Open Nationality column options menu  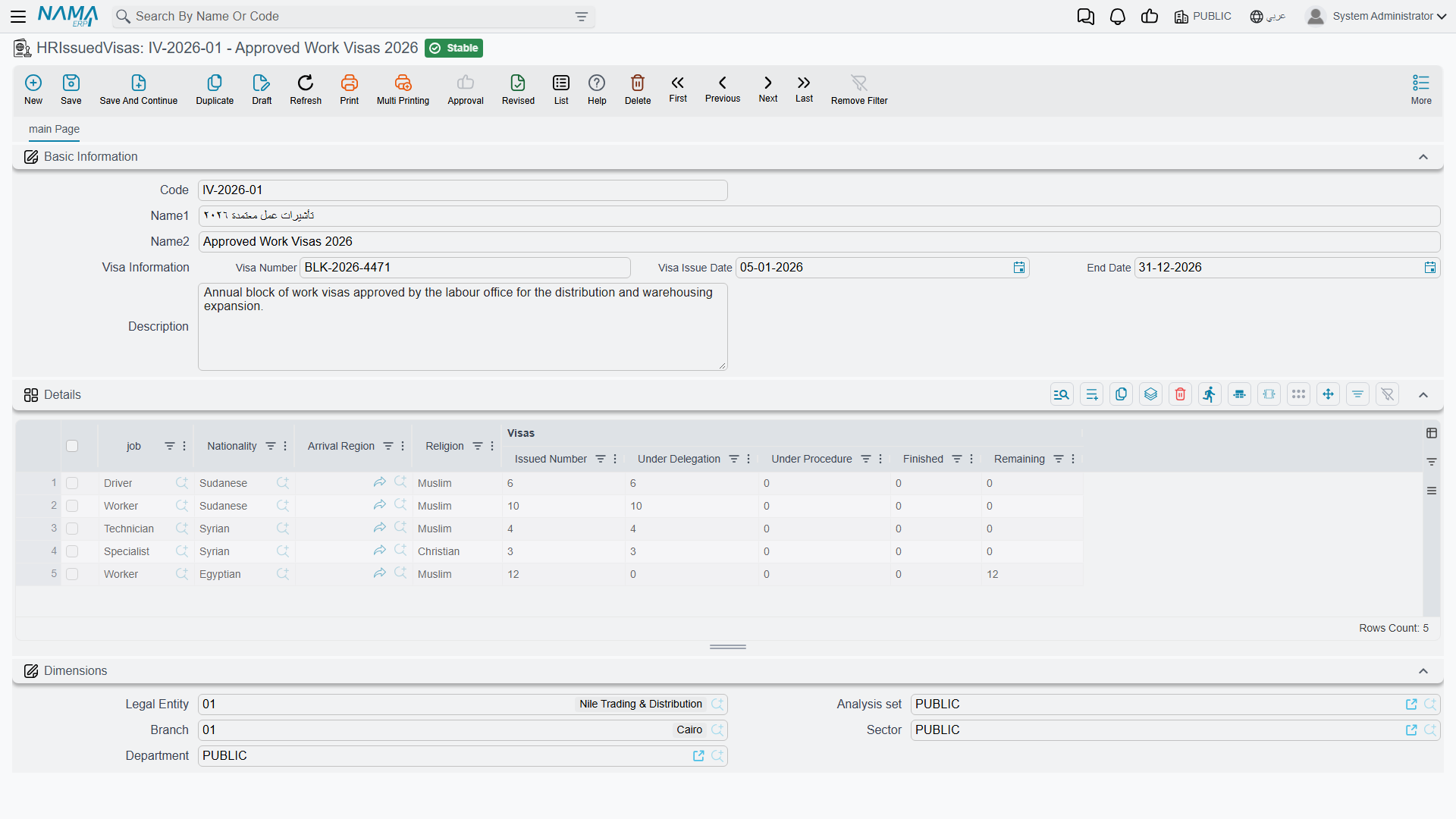click(x=285, y=446)
